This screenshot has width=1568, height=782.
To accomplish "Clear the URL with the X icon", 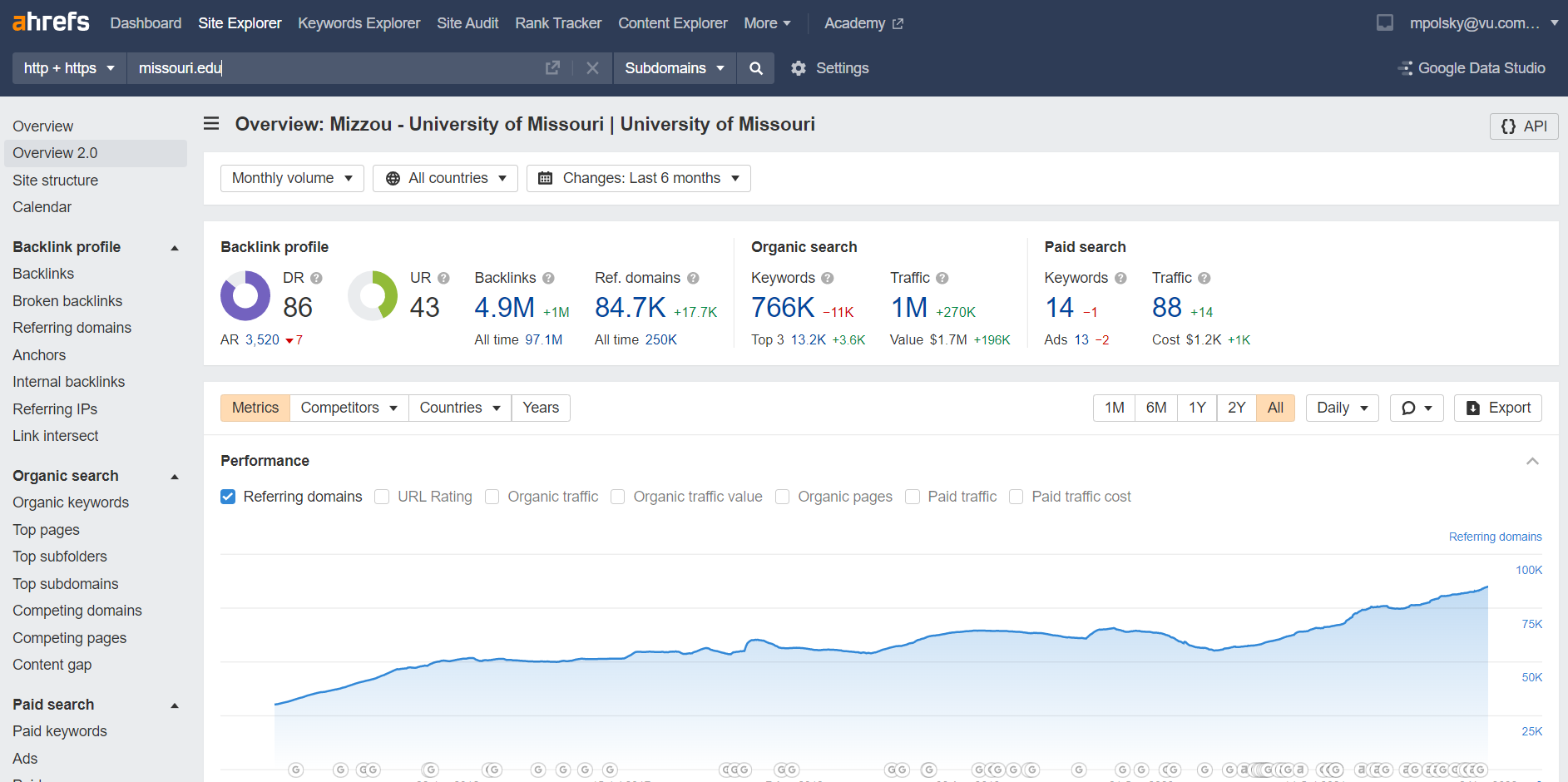I will pos(592,68).
